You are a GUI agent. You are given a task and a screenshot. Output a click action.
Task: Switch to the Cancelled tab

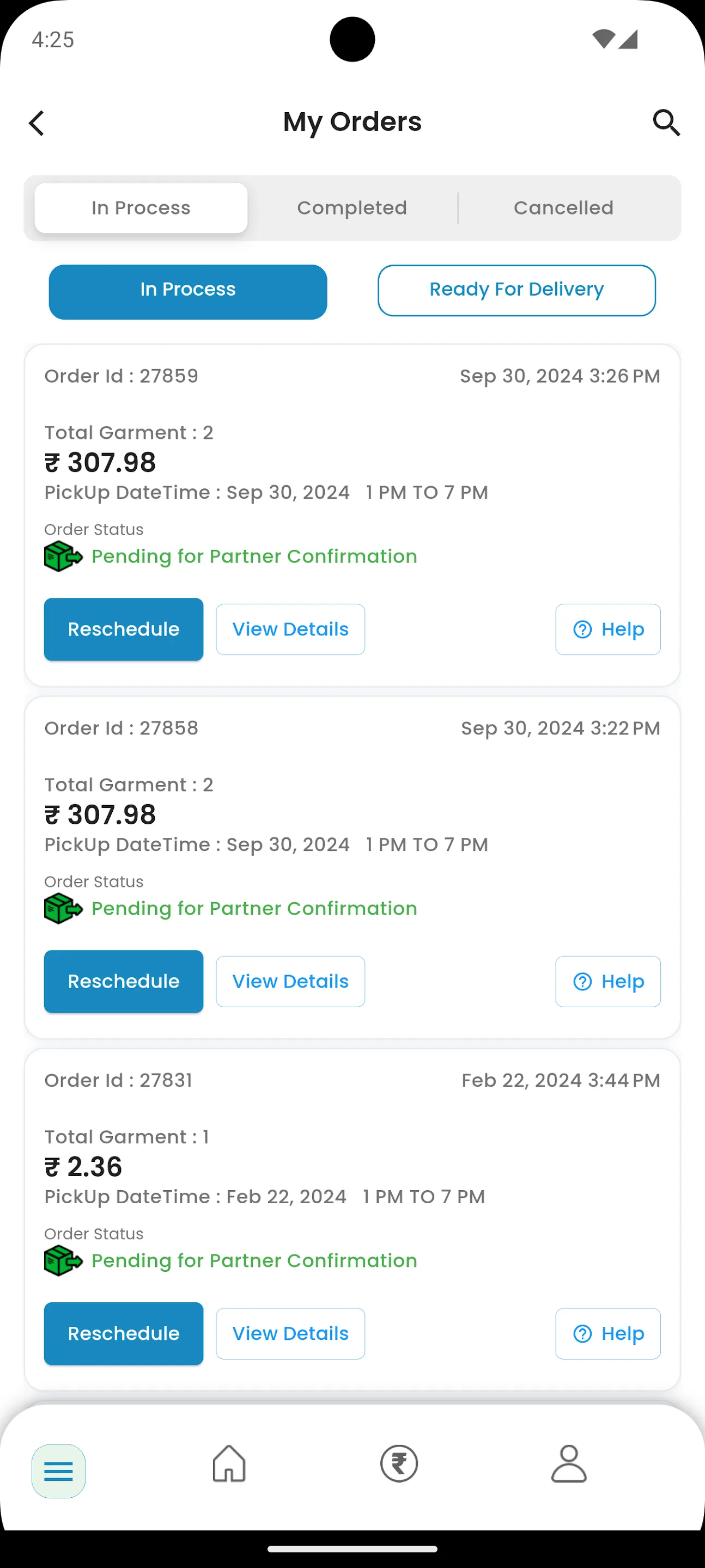coord(563,208)
